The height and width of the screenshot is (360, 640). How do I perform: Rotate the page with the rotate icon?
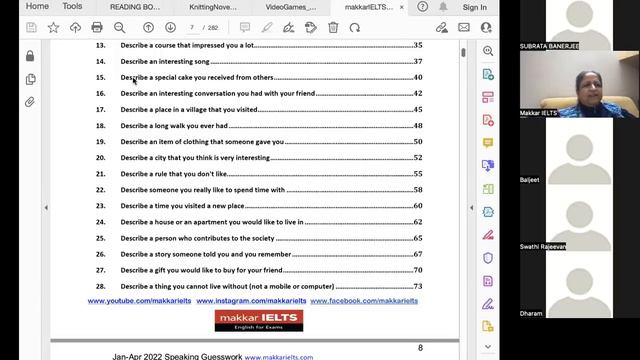coord(355,28)
